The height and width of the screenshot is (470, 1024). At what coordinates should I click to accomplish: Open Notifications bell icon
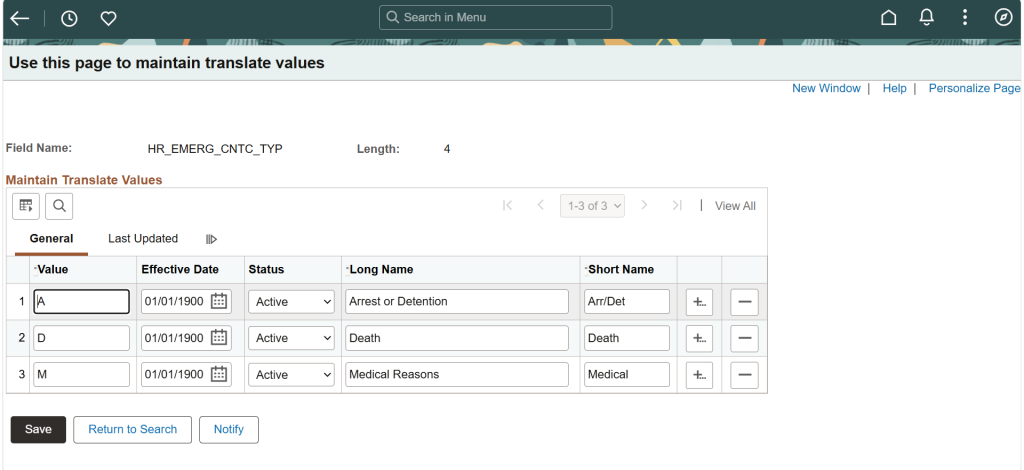click(926, 18)
